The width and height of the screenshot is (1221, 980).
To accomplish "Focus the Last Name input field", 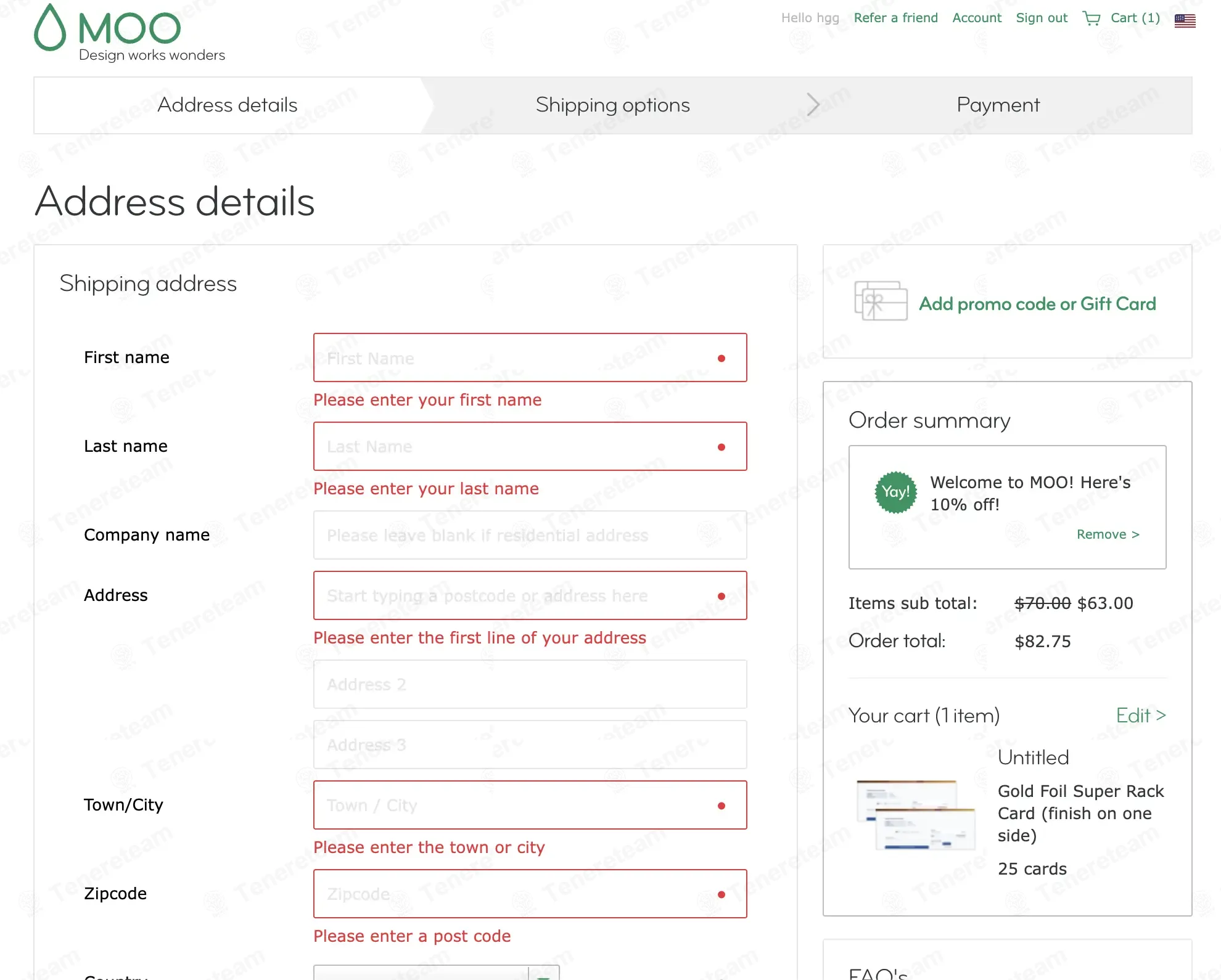I will [x=530, y=446].
